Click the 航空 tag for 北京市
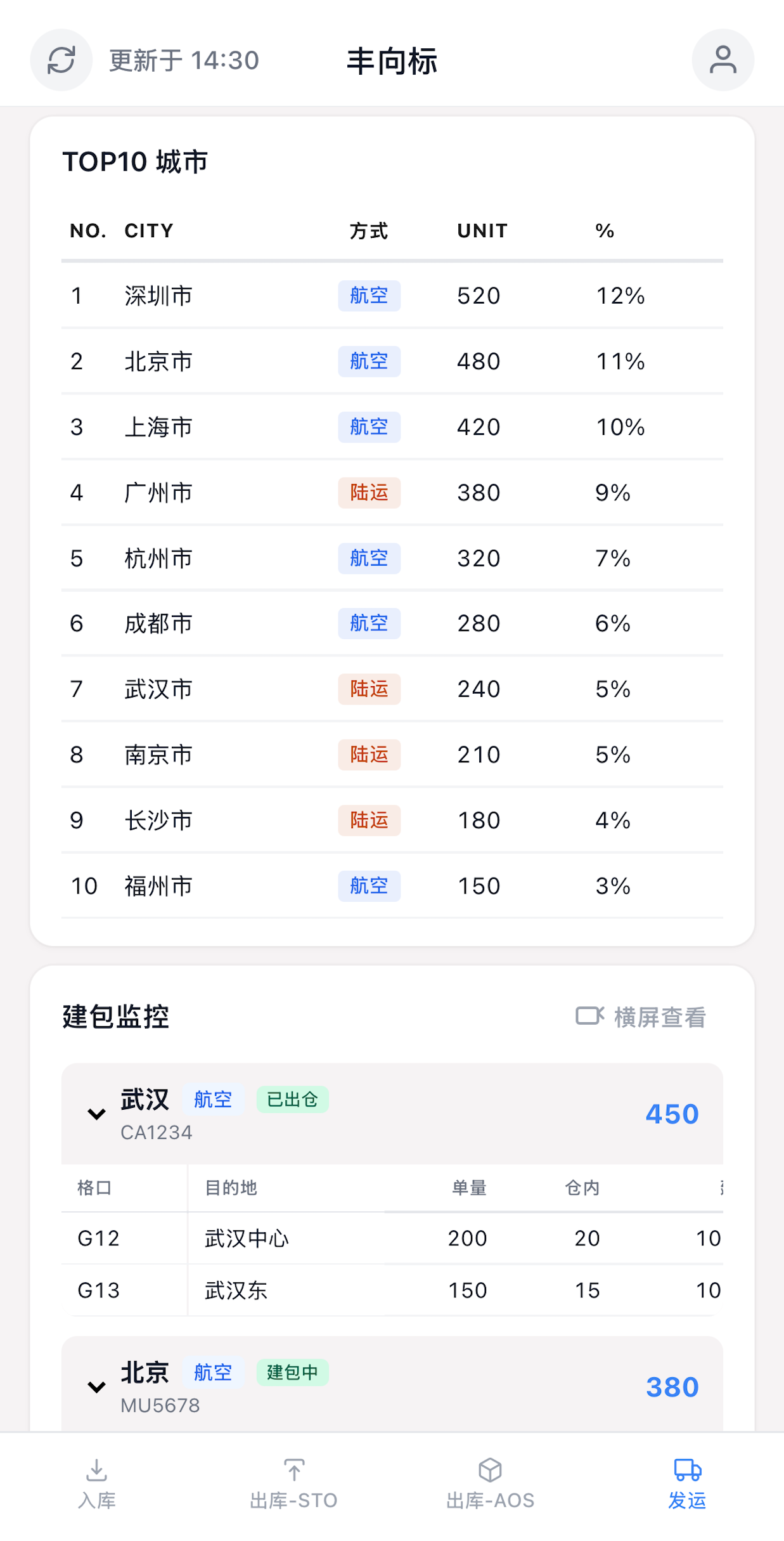784x1541 pixels. [x=369, y=361]
